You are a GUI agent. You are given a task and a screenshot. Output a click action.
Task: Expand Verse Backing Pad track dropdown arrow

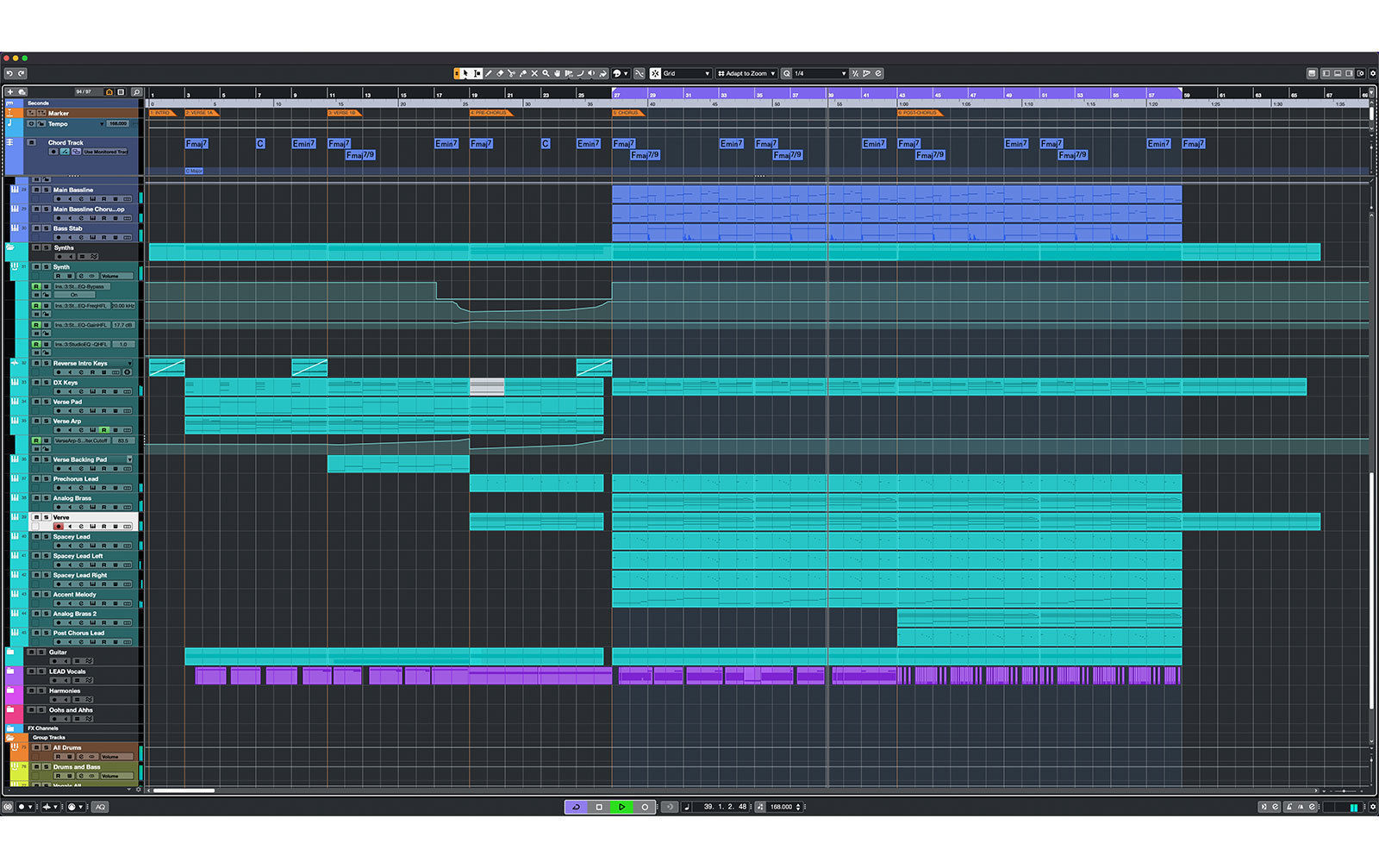click(130, 460)
